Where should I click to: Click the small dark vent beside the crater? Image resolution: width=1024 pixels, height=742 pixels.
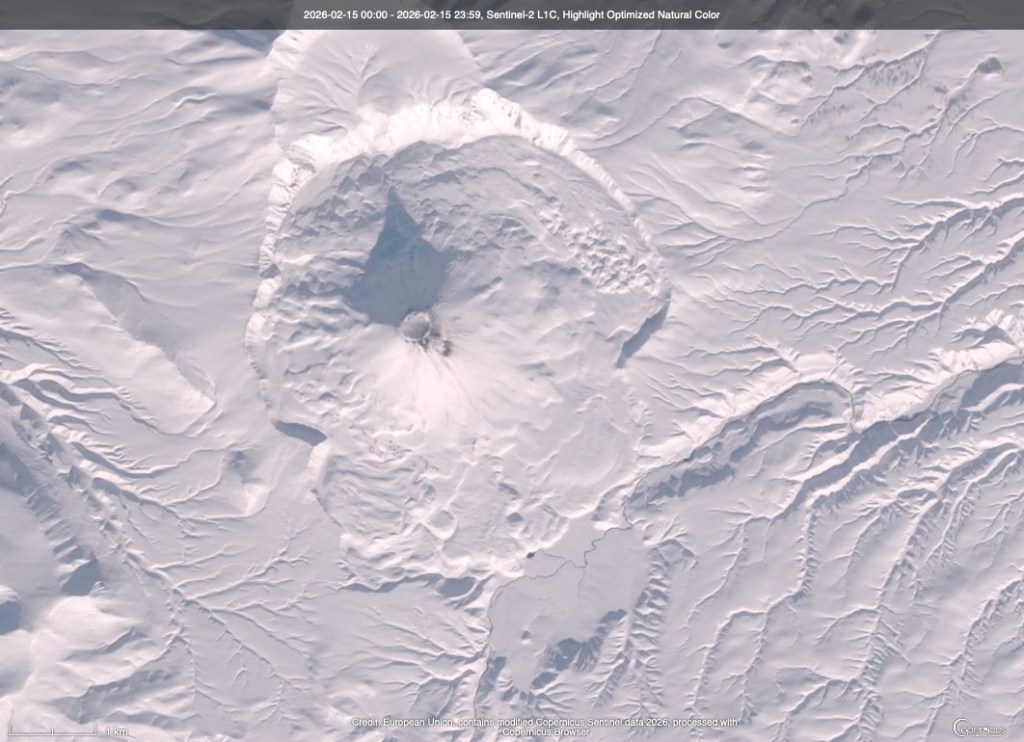tap(441, 347)
